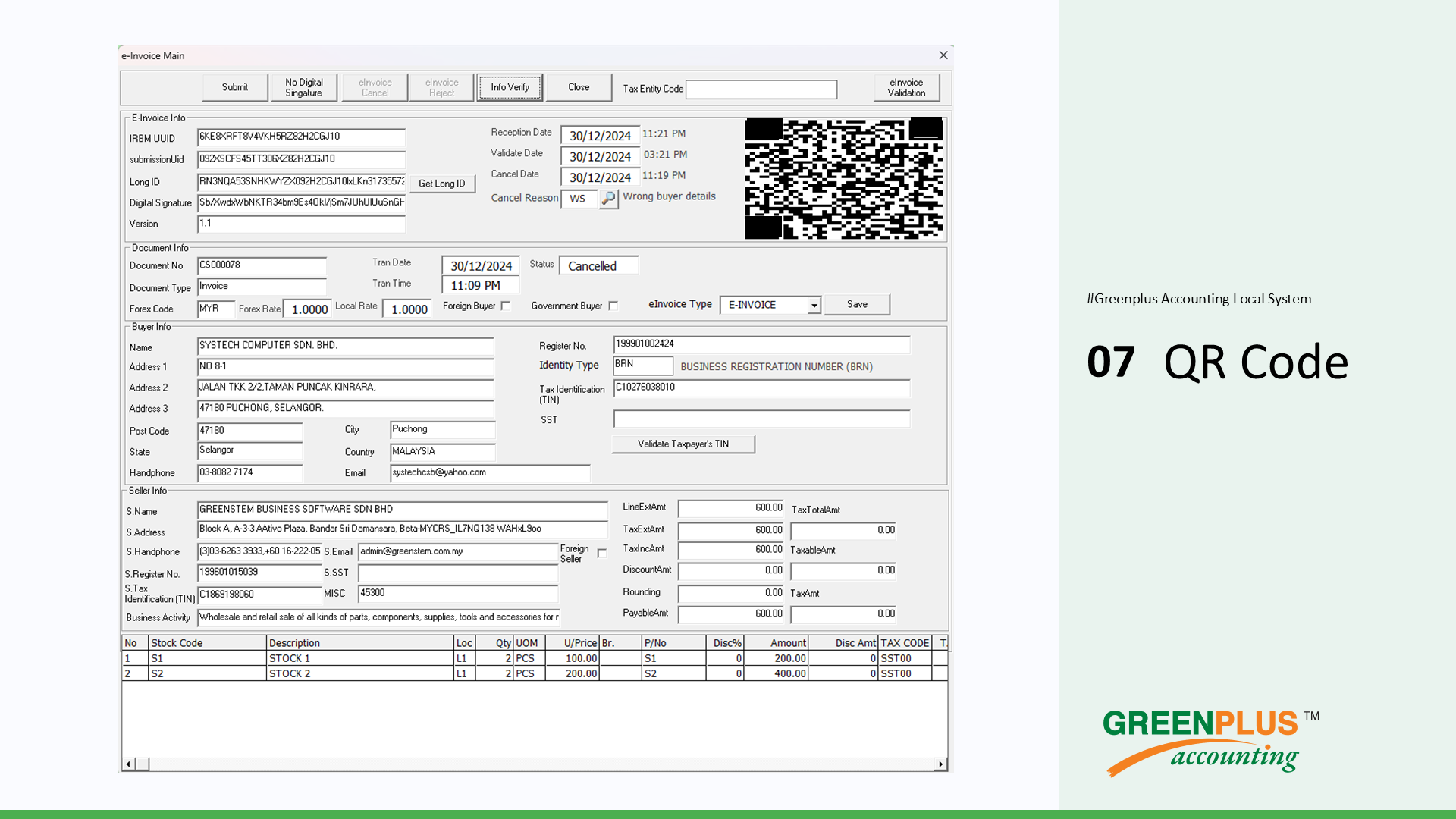Click the Validate Taxpayer's TIN button

coord(683,444)
